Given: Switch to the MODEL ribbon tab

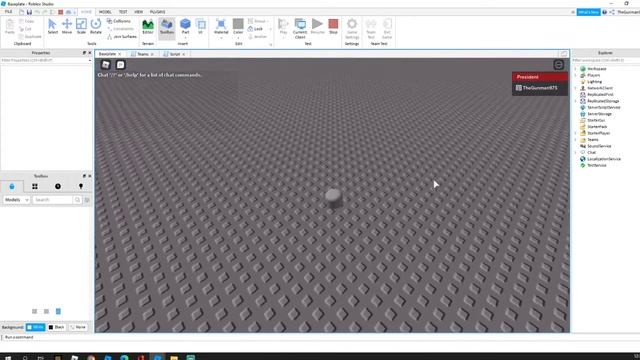Looking at the screenshot, I should (105, 12).
